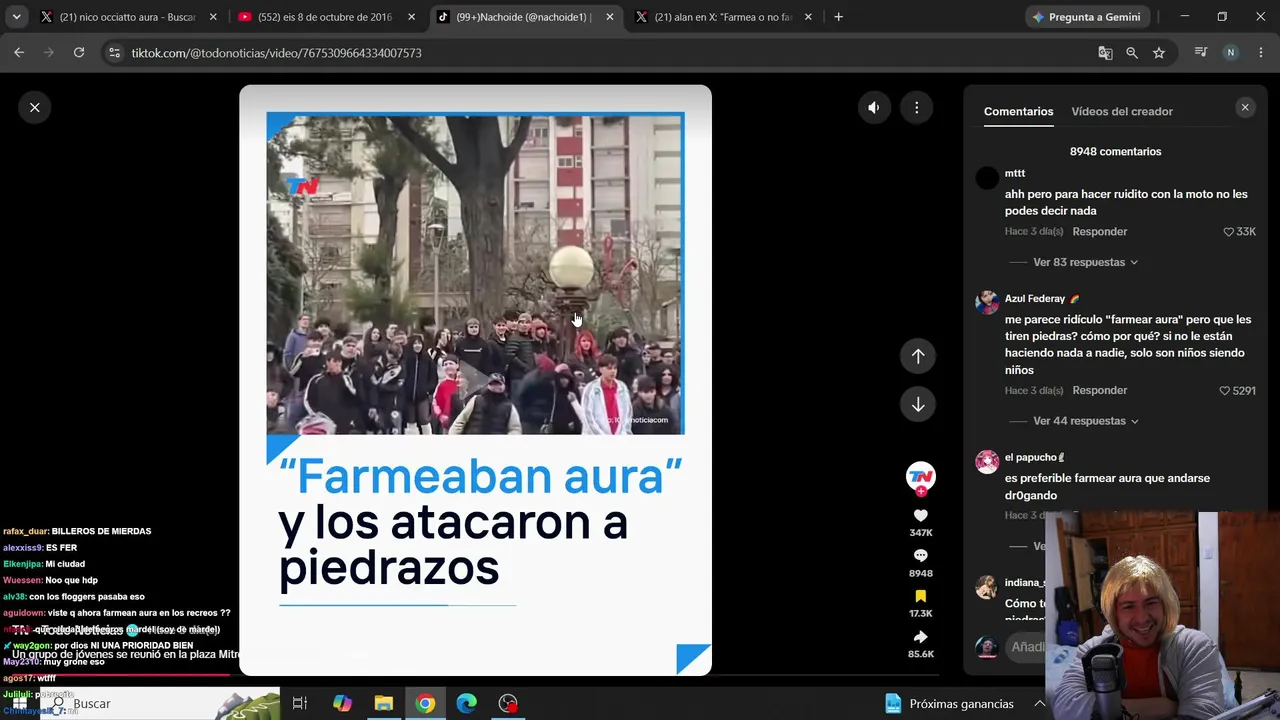Open comments using the speech bubble icon

click(920, 556)
